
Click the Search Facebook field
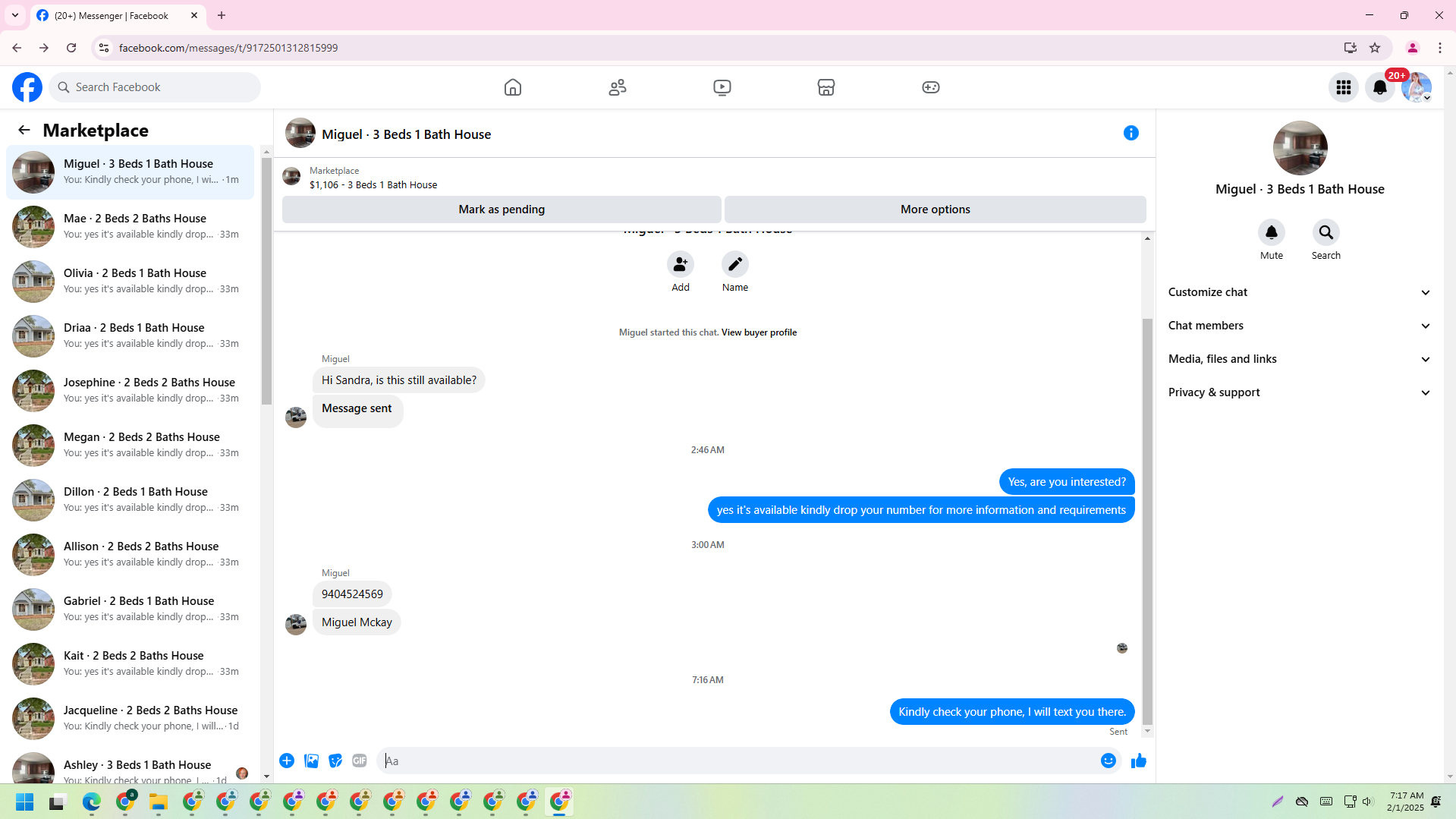pyautogui.click(x=155, y=87)
